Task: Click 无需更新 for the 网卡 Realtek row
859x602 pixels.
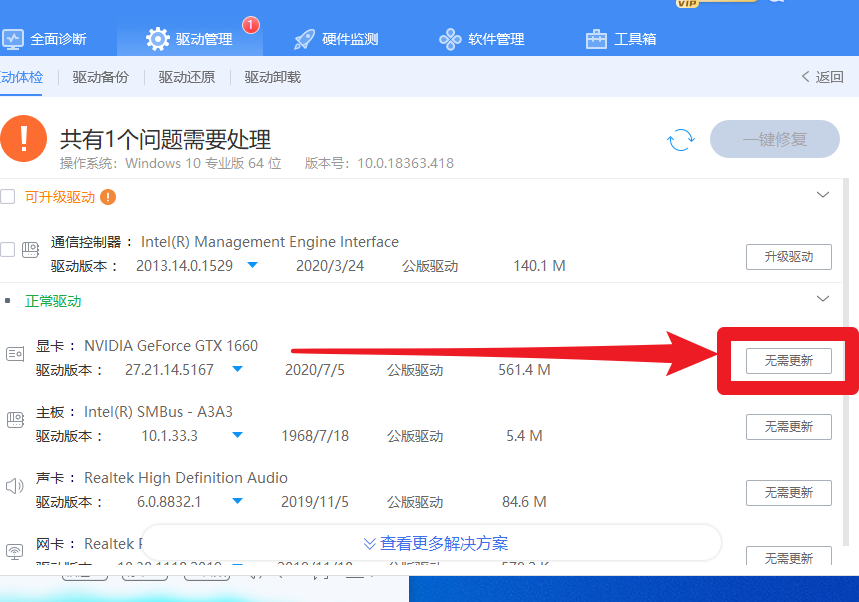Action: click(789, 557)
